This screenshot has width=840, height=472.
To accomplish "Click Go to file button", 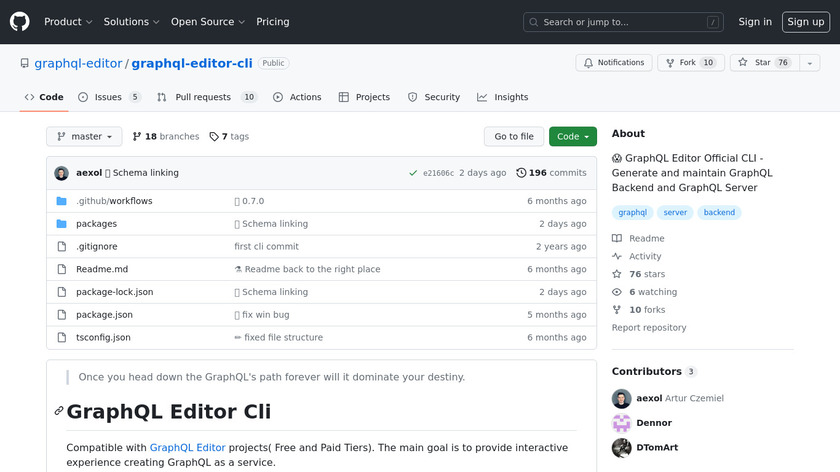I will coord(514,137).
